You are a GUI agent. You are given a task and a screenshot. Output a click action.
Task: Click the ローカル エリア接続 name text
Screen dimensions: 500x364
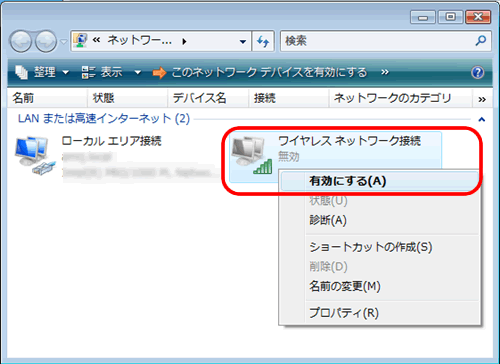(x=111, y=141)
